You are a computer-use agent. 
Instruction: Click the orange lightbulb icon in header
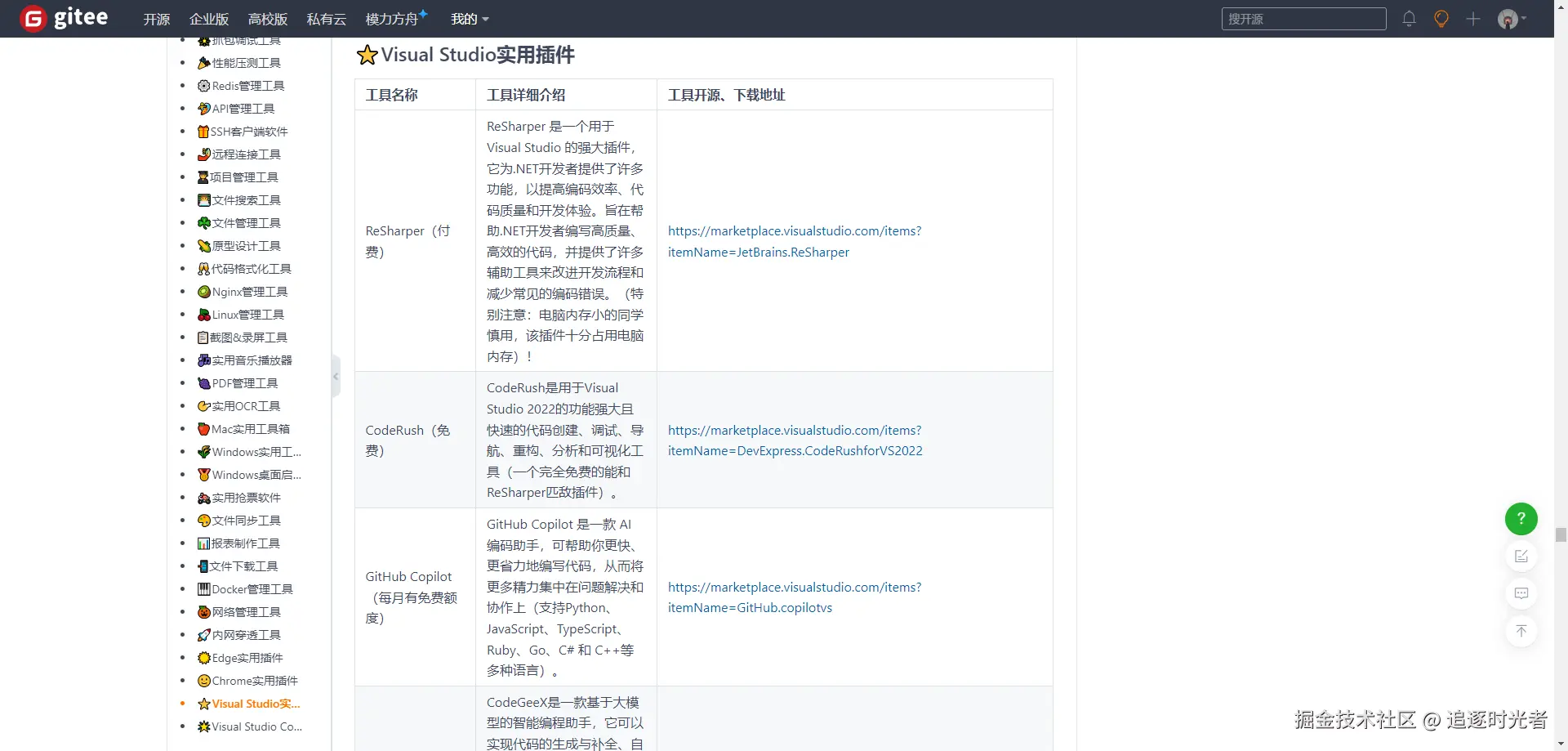pos(1441,19)
